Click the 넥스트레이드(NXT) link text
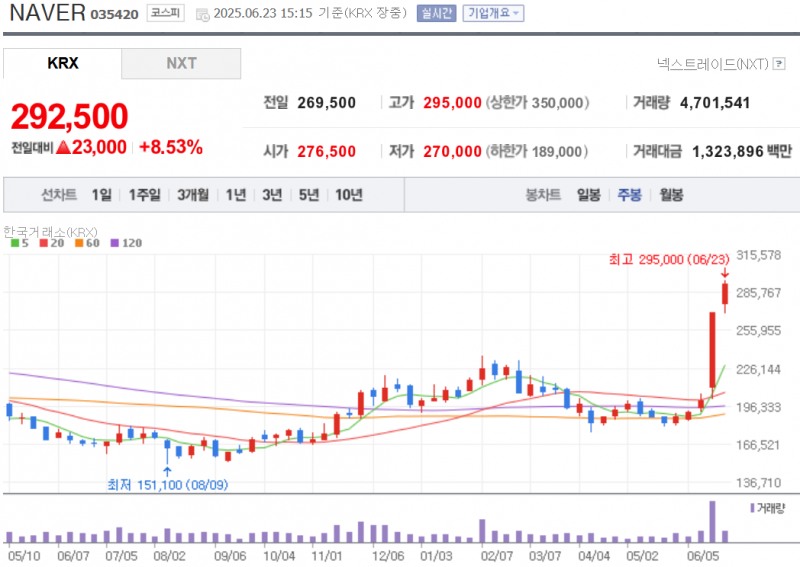 coord(713,64)
